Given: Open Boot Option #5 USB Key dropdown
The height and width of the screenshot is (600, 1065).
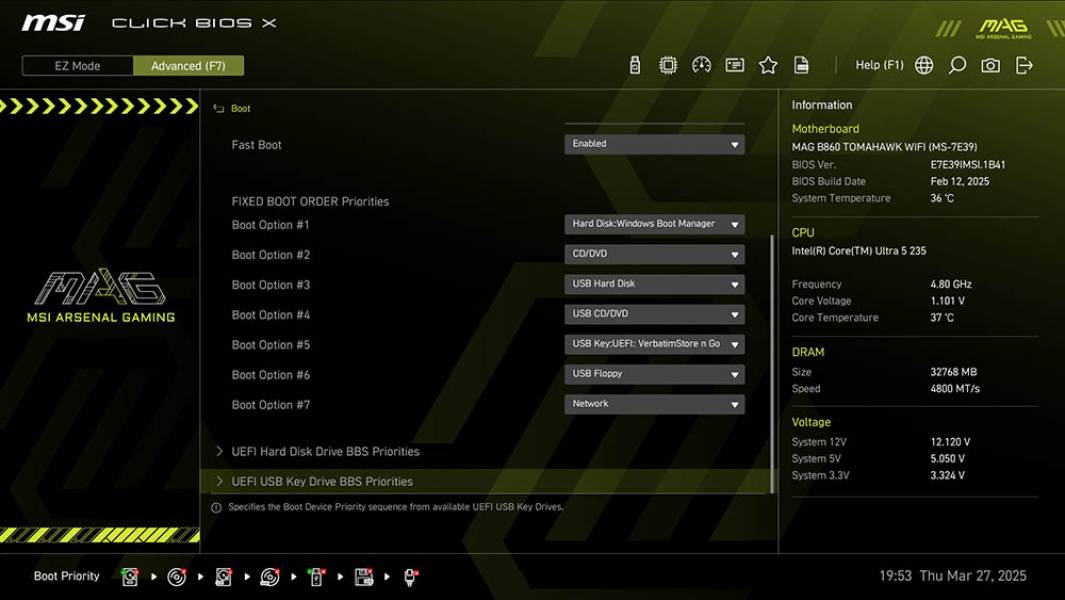Looking at the screenshot, I should tap(654, 344).
